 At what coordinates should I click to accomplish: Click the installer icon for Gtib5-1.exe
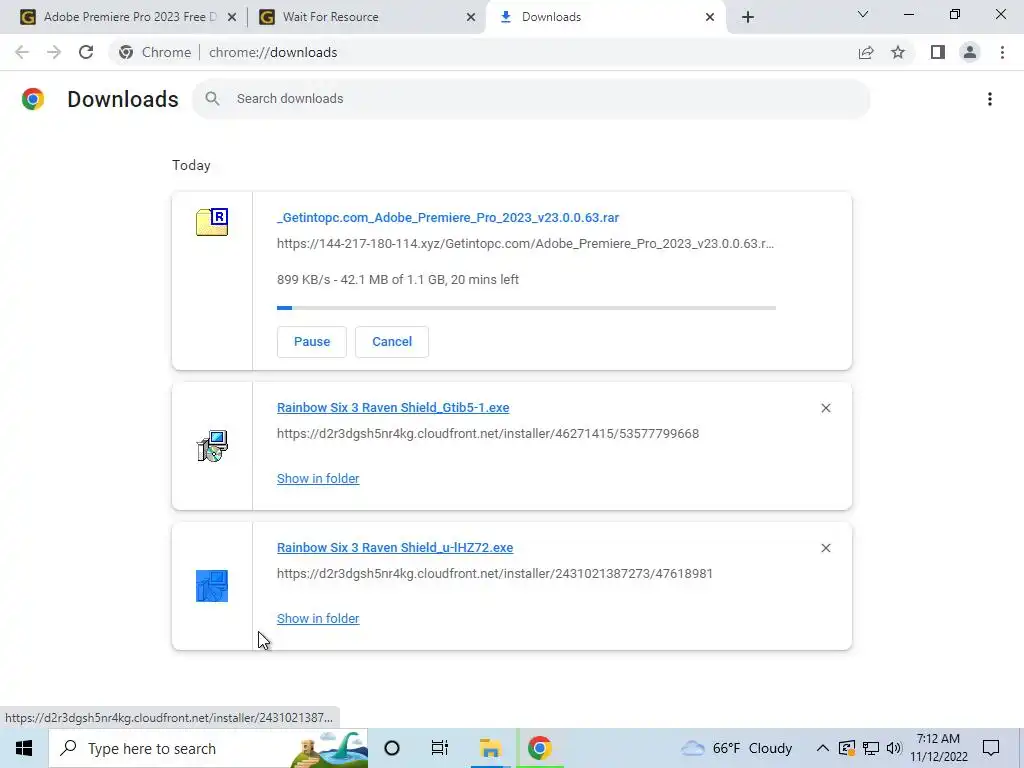click(212, 446)
